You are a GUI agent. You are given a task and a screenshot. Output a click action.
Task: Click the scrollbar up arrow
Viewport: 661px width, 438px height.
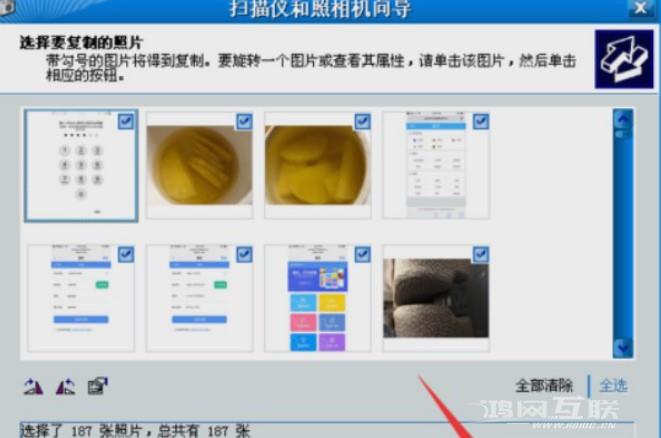[623, 121]
